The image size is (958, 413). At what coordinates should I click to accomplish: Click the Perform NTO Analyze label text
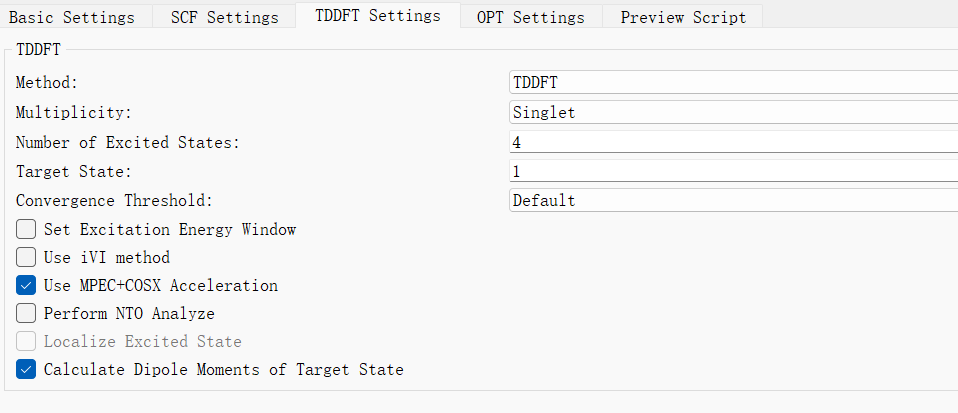pos(129,314)
